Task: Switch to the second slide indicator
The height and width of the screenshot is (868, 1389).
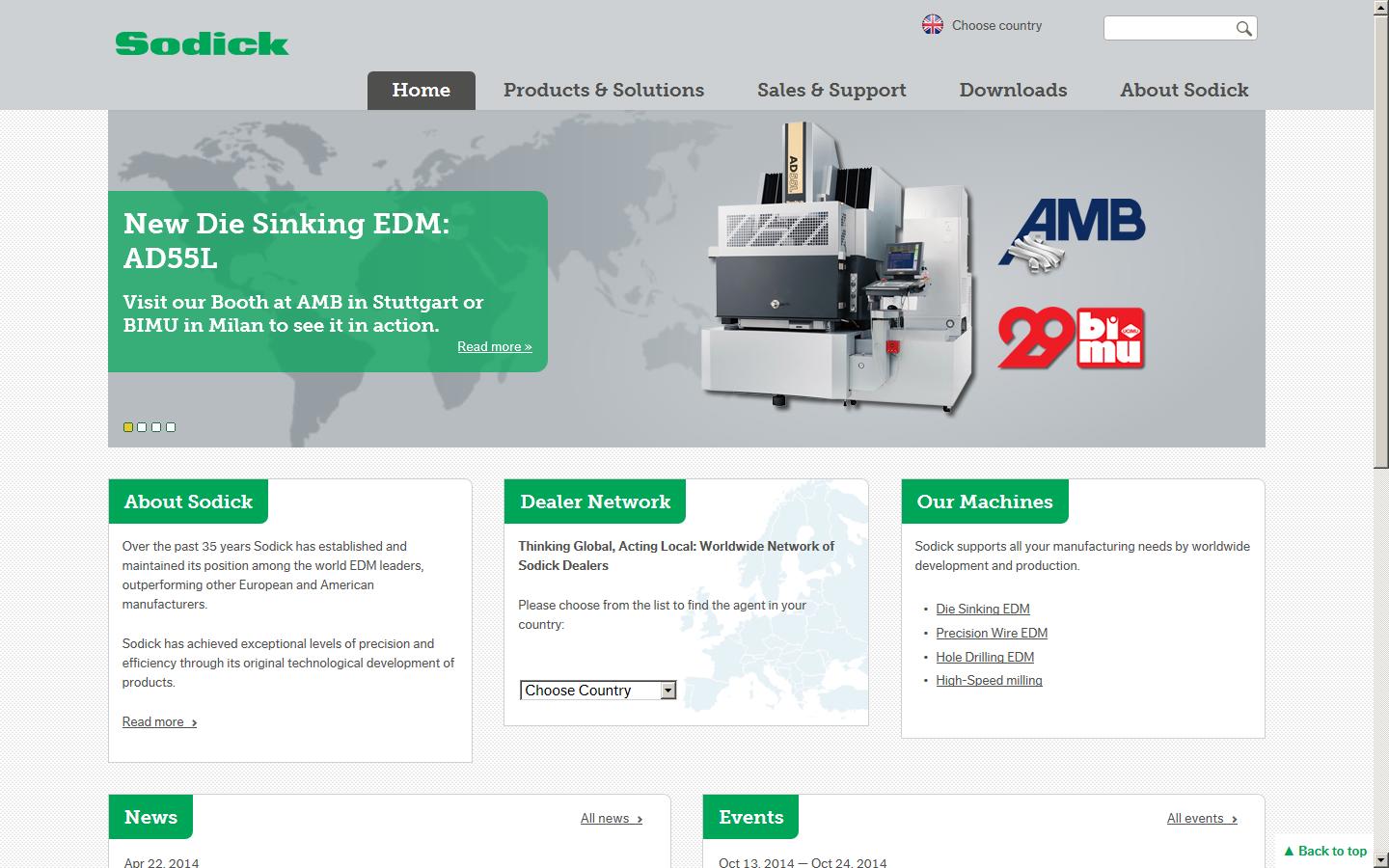Action: pyautogui.click(x=143, y=427)
